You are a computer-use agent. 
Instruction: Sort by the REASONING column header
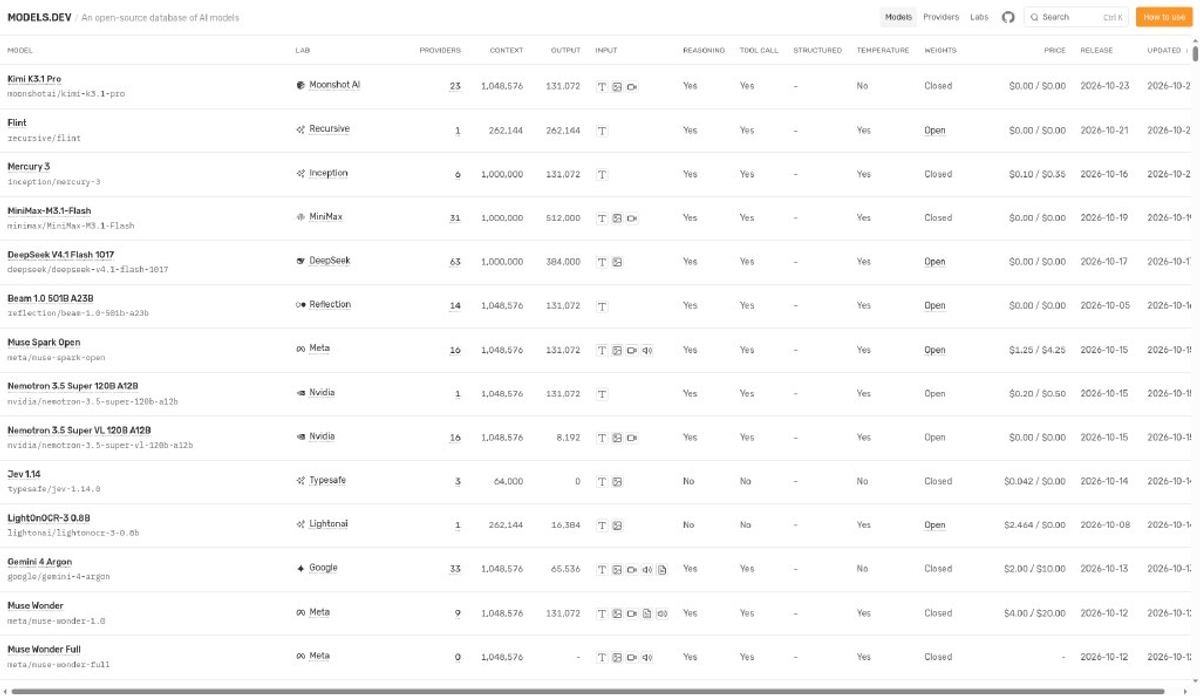pos(704,50)
